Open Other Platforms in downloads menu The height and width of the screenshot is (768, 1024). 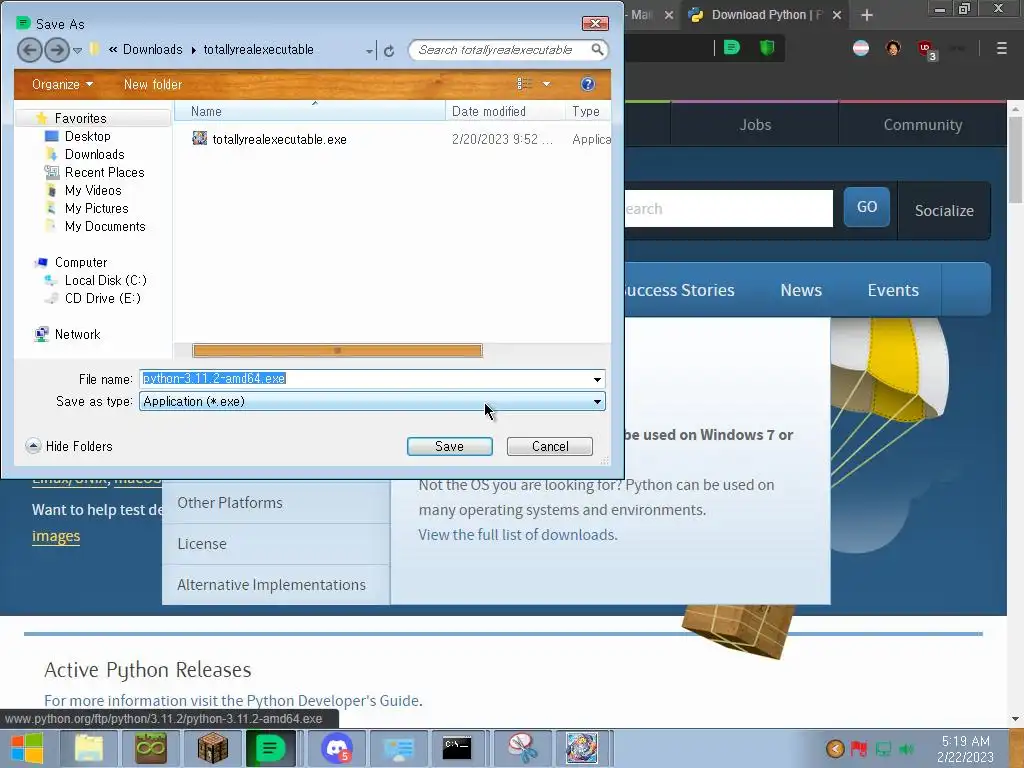coord(276,502)
